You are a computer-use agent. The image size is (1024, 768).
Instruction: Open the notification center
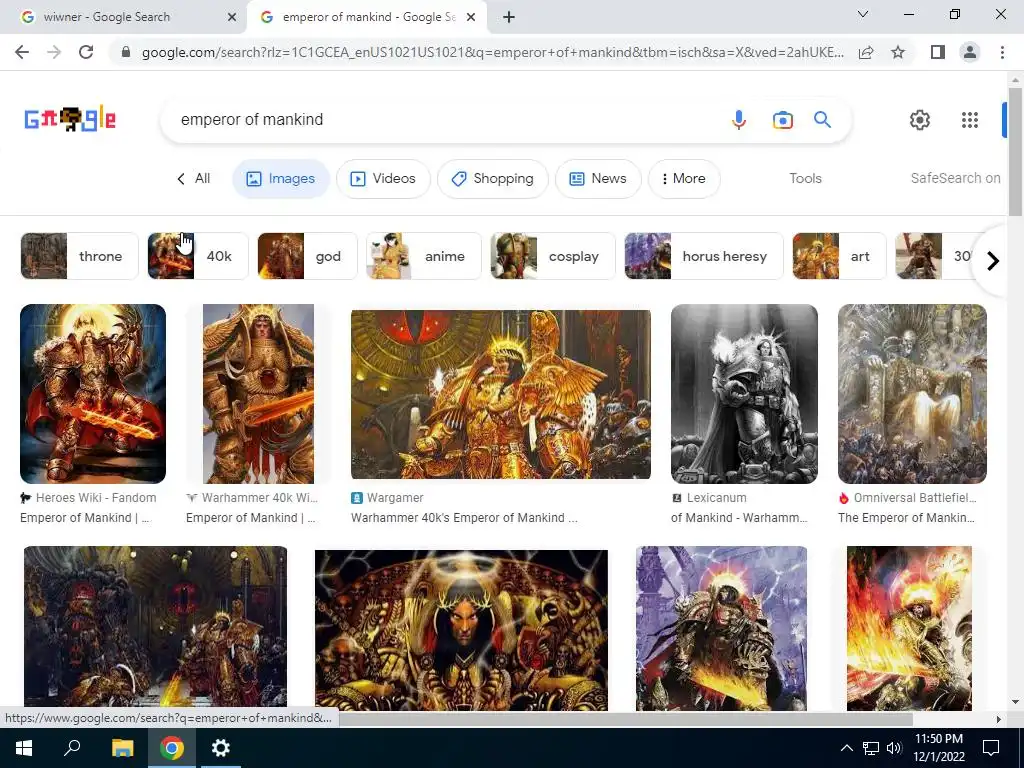pos(991,748)
